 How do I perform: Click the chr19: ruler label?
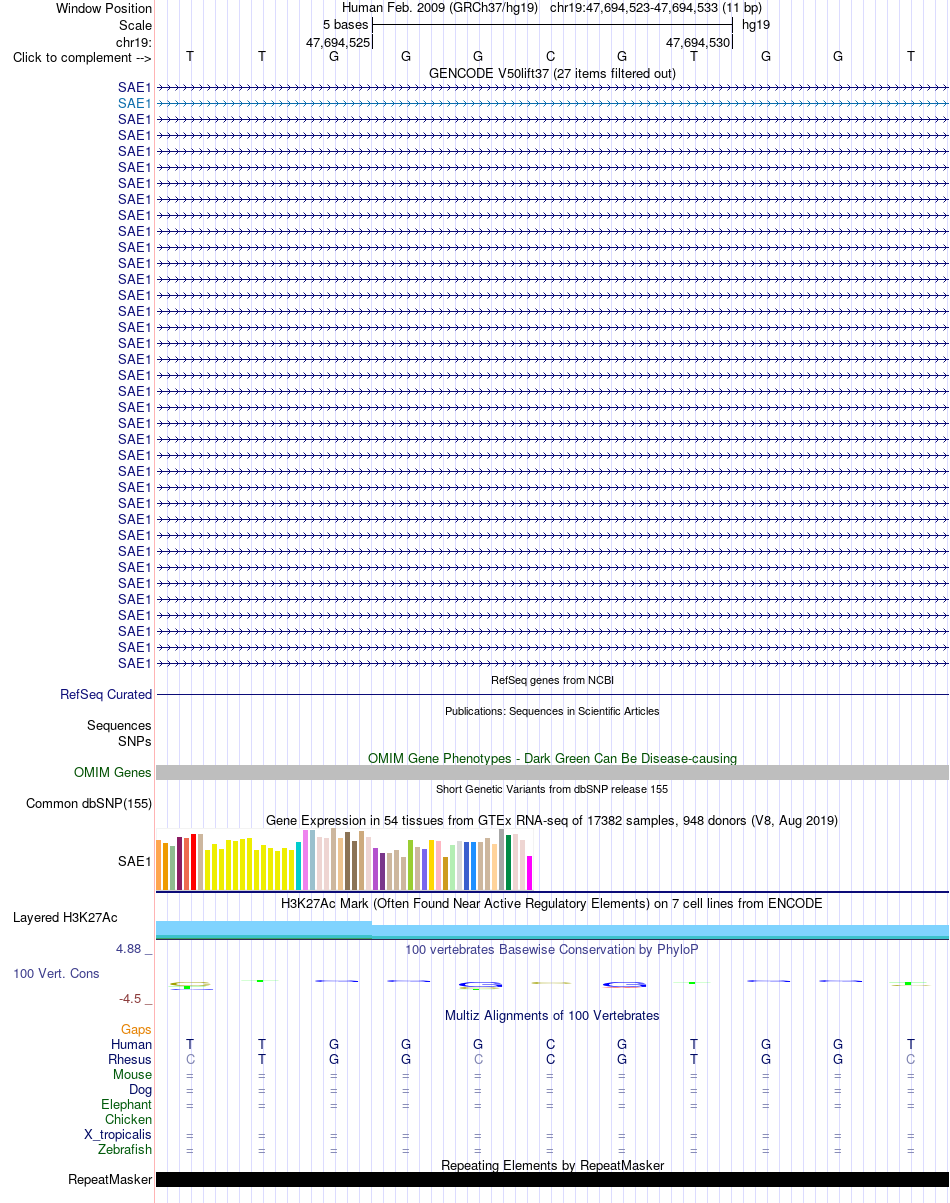[134, 42]
